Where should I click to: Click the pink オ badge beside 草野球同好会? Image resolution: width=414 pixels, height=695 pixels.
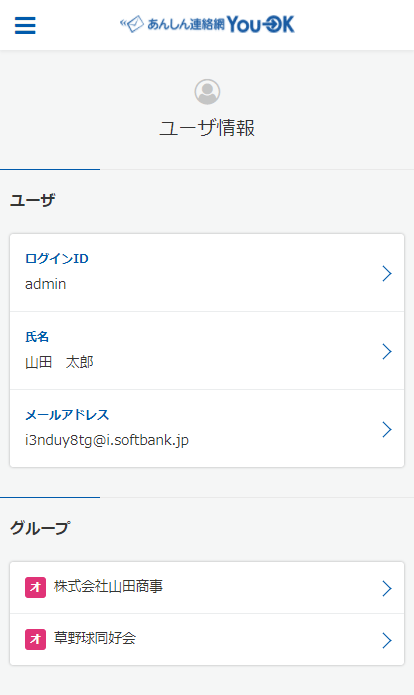[x=35, y=639]
